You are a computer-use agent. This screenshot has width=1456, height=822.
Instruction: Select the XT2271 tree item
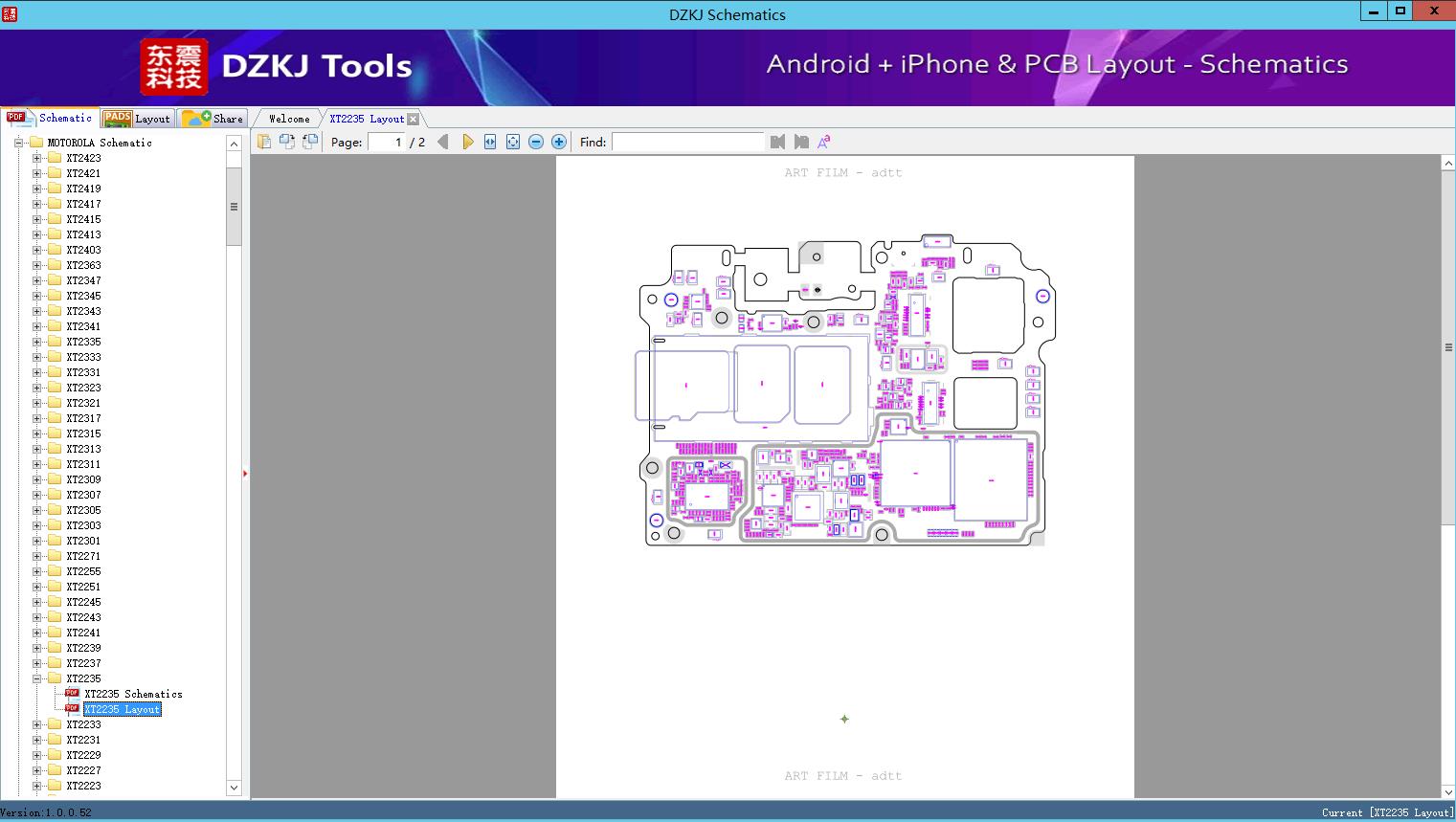click(83, 556)
